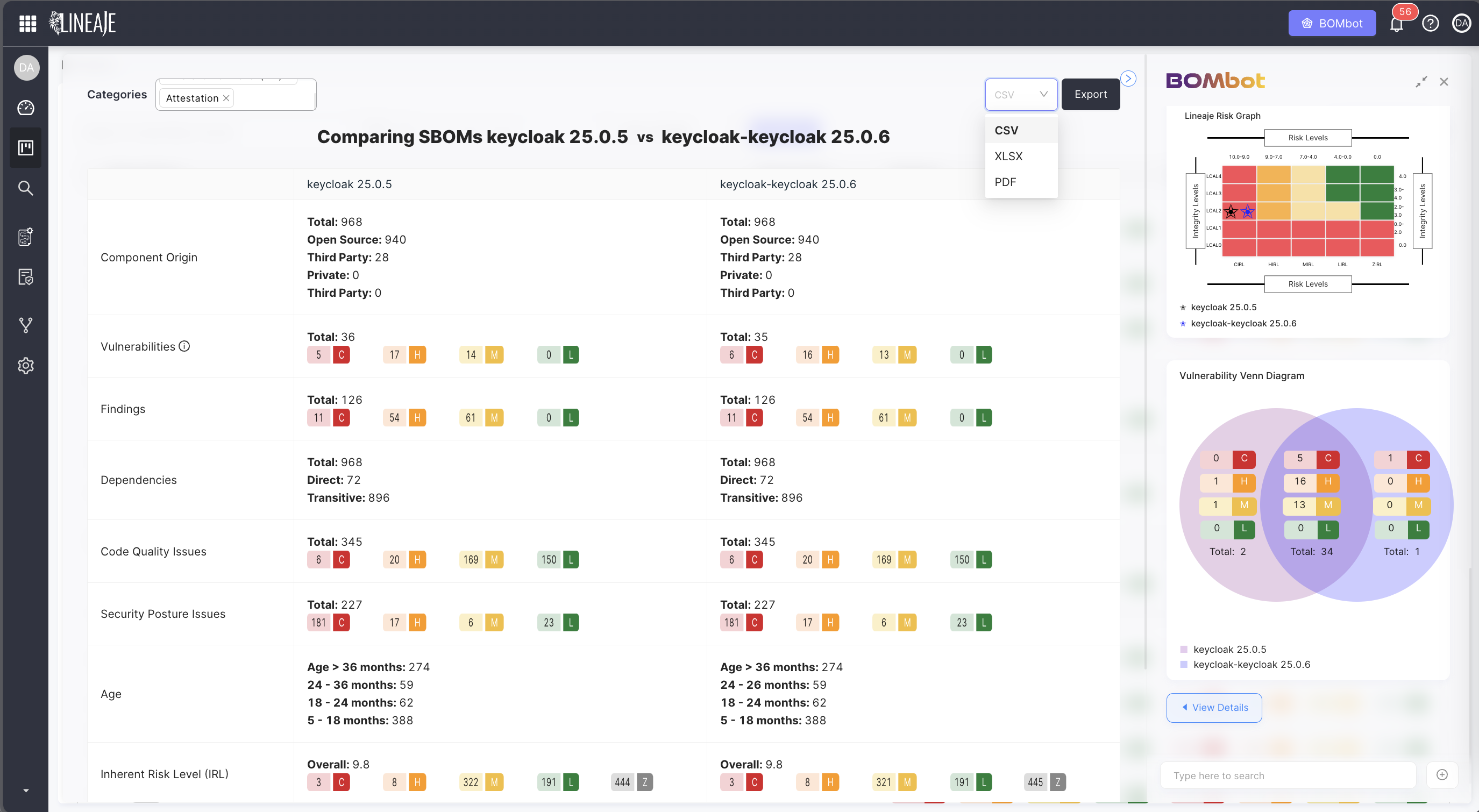Expand the sidebar with the bottom arrow
Image resolution: width=1479 pixels, height=812 pixels.
click(26, 790)
